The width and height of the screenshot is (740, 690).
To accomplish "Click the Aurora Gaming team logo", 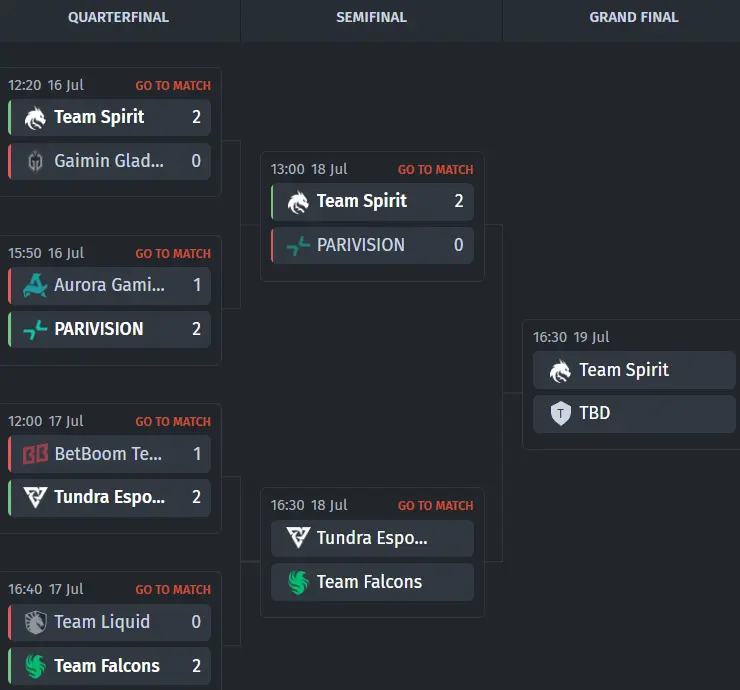I will click(35, 286).
